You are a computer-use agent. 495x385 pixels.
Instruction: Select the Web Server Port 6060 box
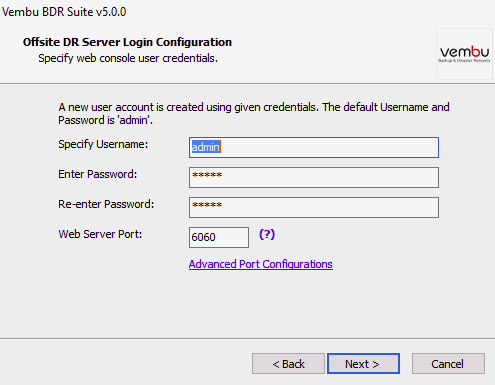(x=219, y=237)
